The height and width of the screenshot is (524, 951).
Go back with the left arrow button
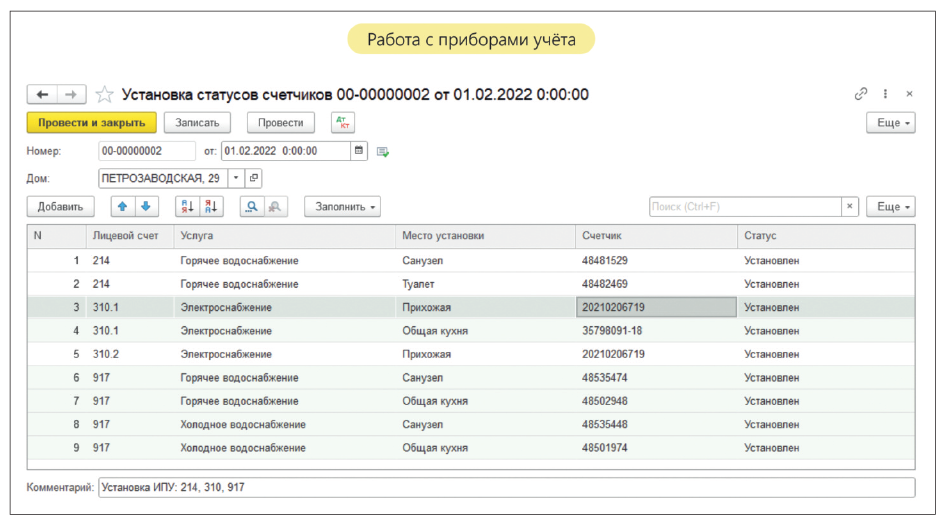coord(42,94)
